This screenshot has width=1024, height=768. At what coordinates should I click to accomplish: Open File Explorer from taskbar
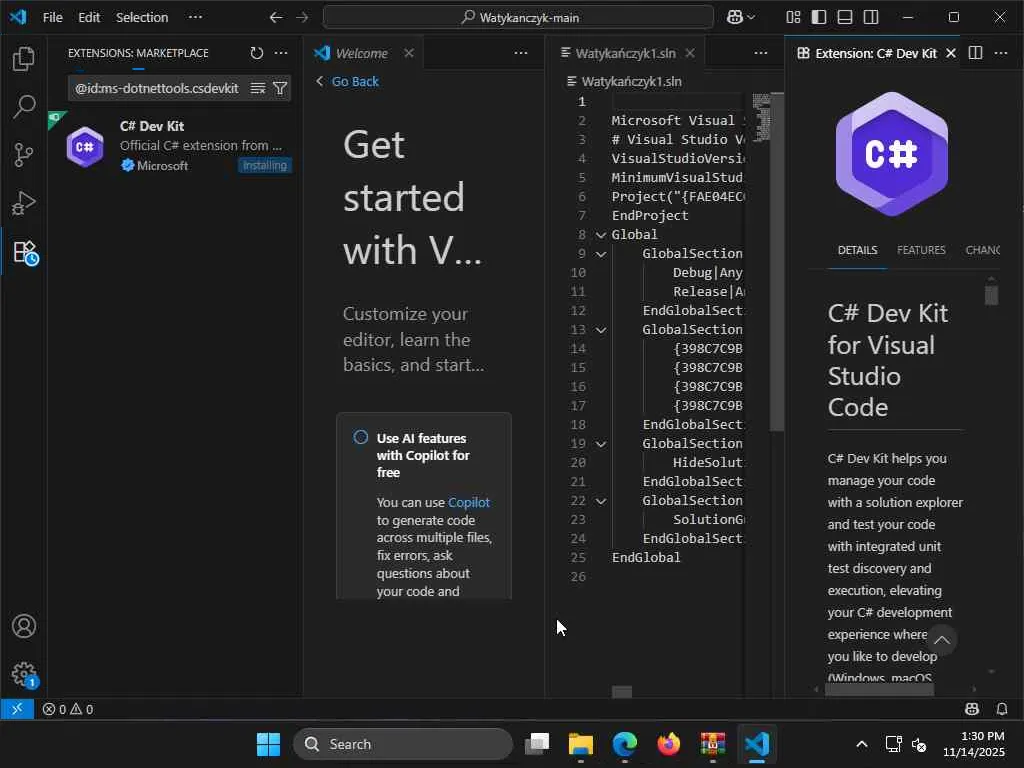coord(581,744)
